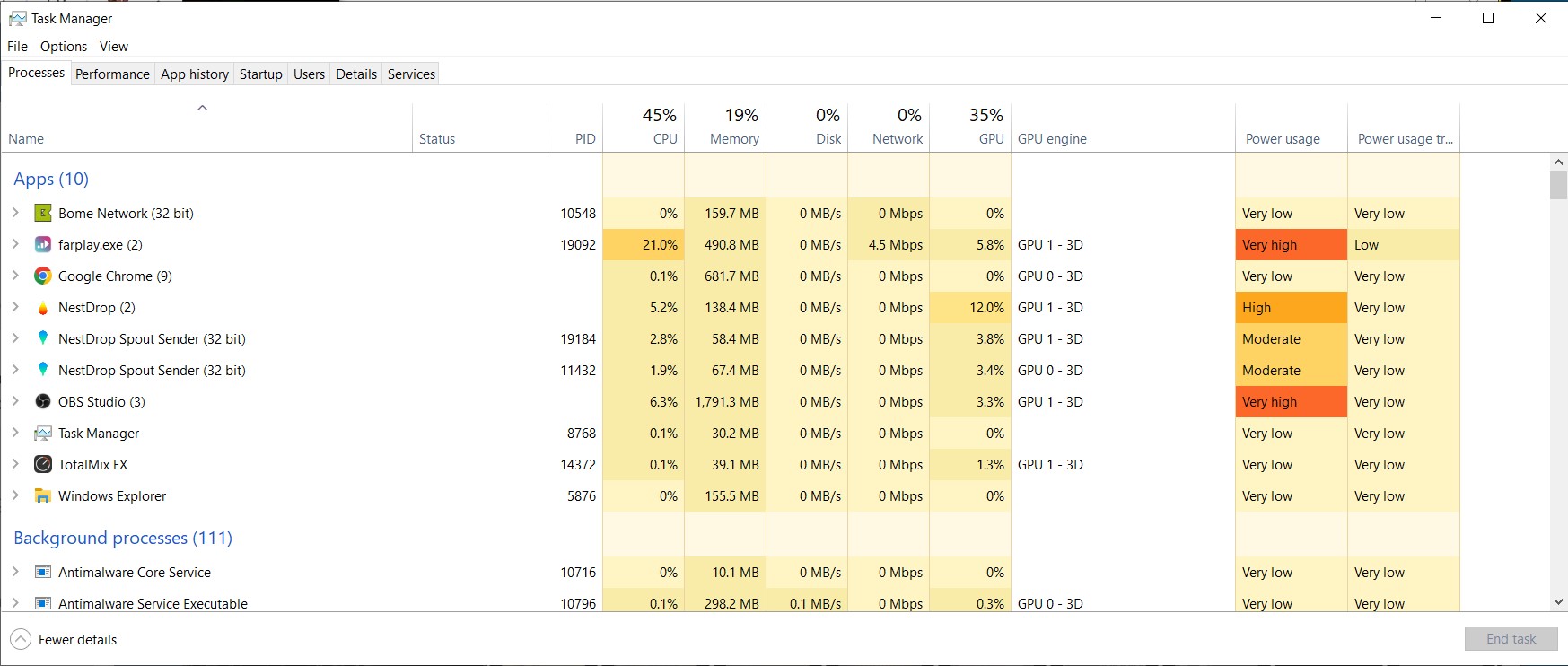Expand the NestDrop (2) process group
The height and width of the screenshot is (666, 1568).
click(x=15, y=307)
